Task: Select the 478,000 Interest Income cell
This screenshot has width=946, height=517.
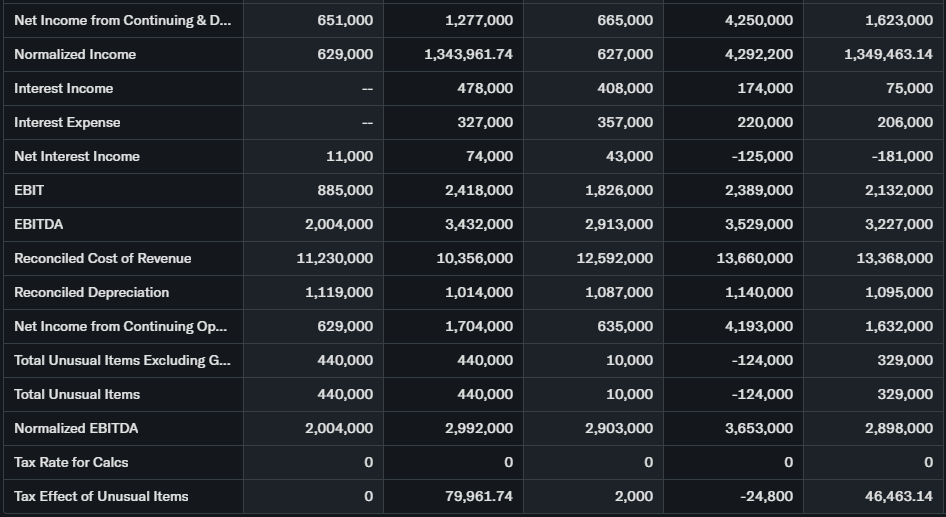Action: point(485,88)
